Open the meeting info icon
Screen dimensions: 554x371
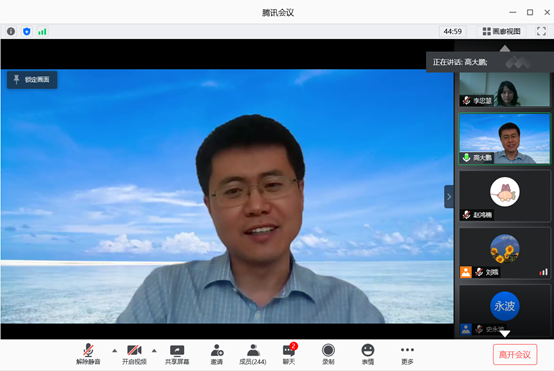pyautogui.click(x=11, y=31)
